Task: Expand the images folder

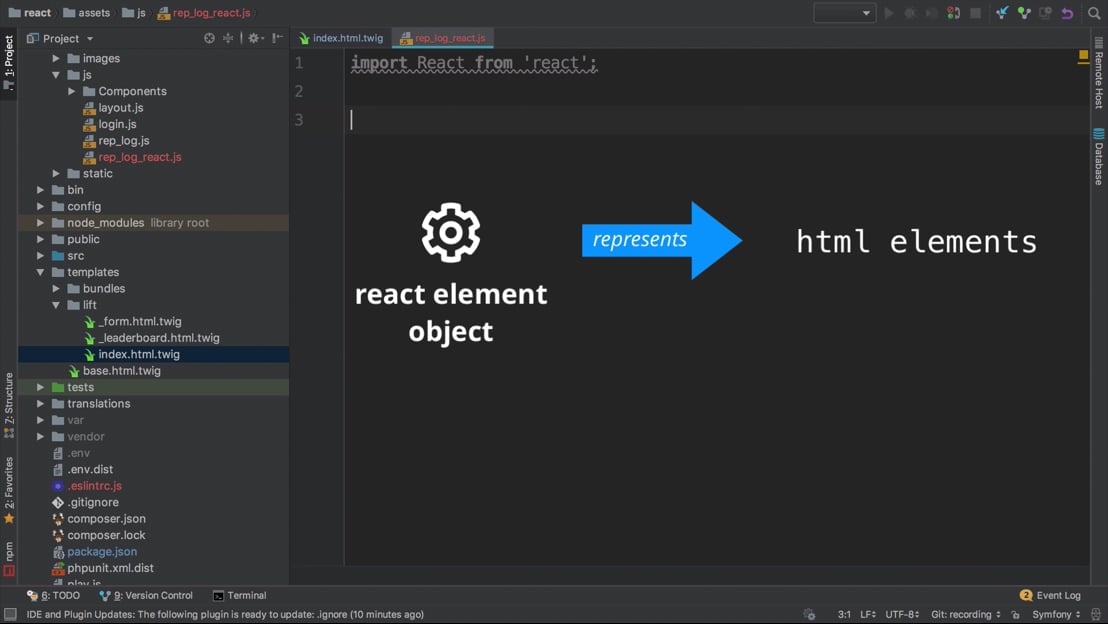Action: point(56,58)
